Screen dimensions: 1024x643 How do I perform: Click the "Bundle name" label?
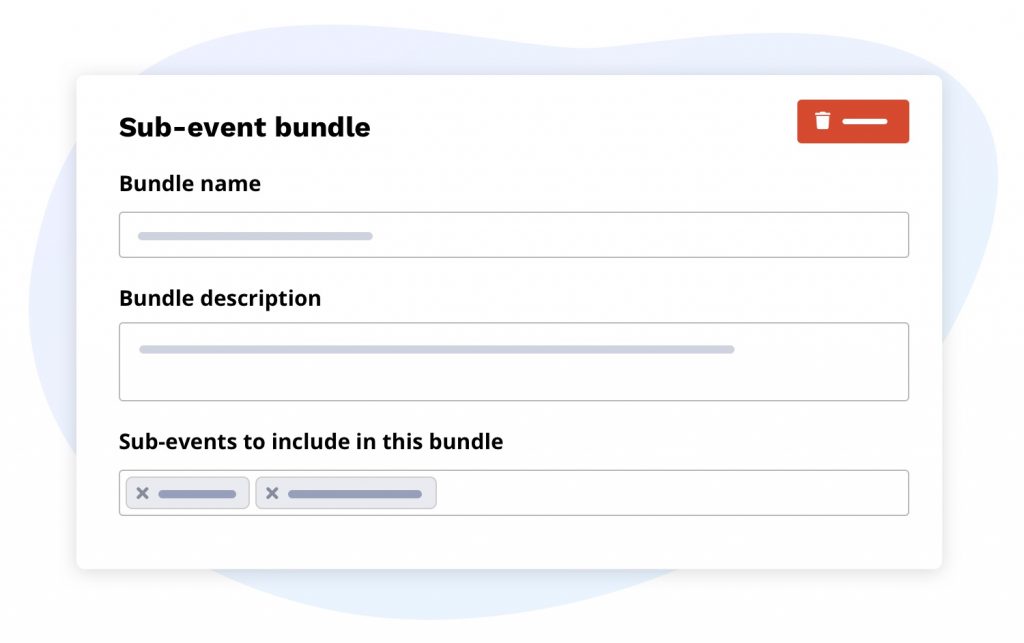click(x=189, y=184)
